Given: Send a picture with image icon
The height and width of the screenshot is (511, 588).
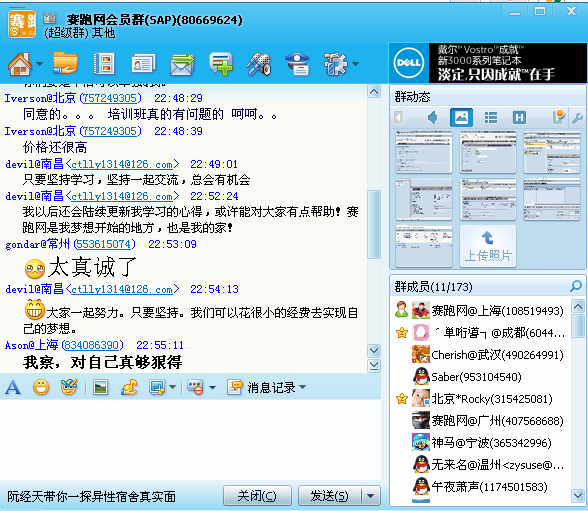Looking at the screenshot, I should coord(100,387).
